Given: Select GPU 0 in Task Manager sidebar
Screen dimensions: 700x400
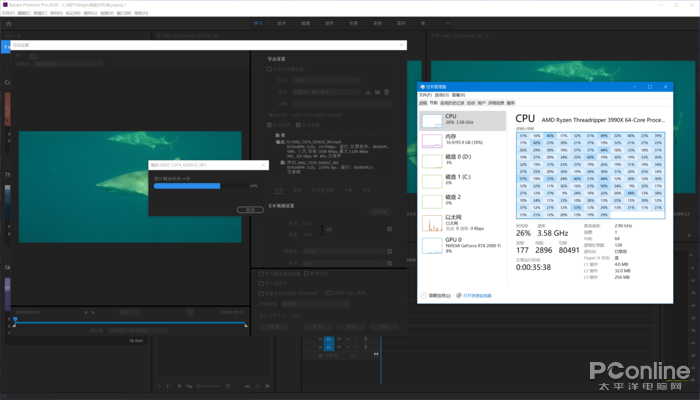Looking at the screenshot, I should click(462, 245).
